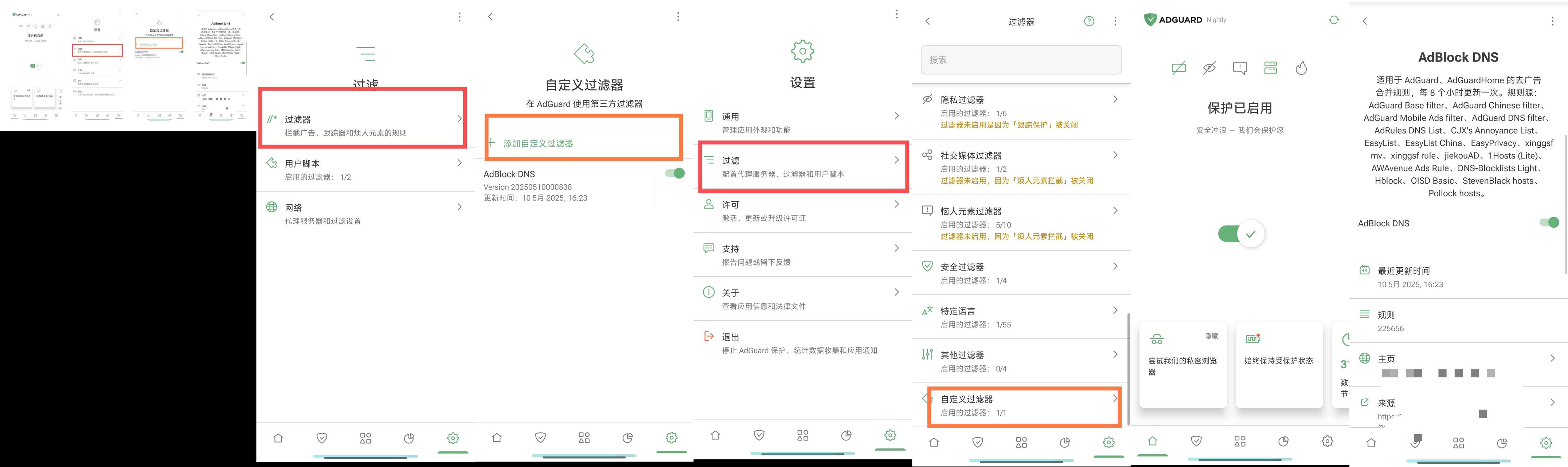Tap the sliders icon beside 其他过滤器

(x=927, y=354)
